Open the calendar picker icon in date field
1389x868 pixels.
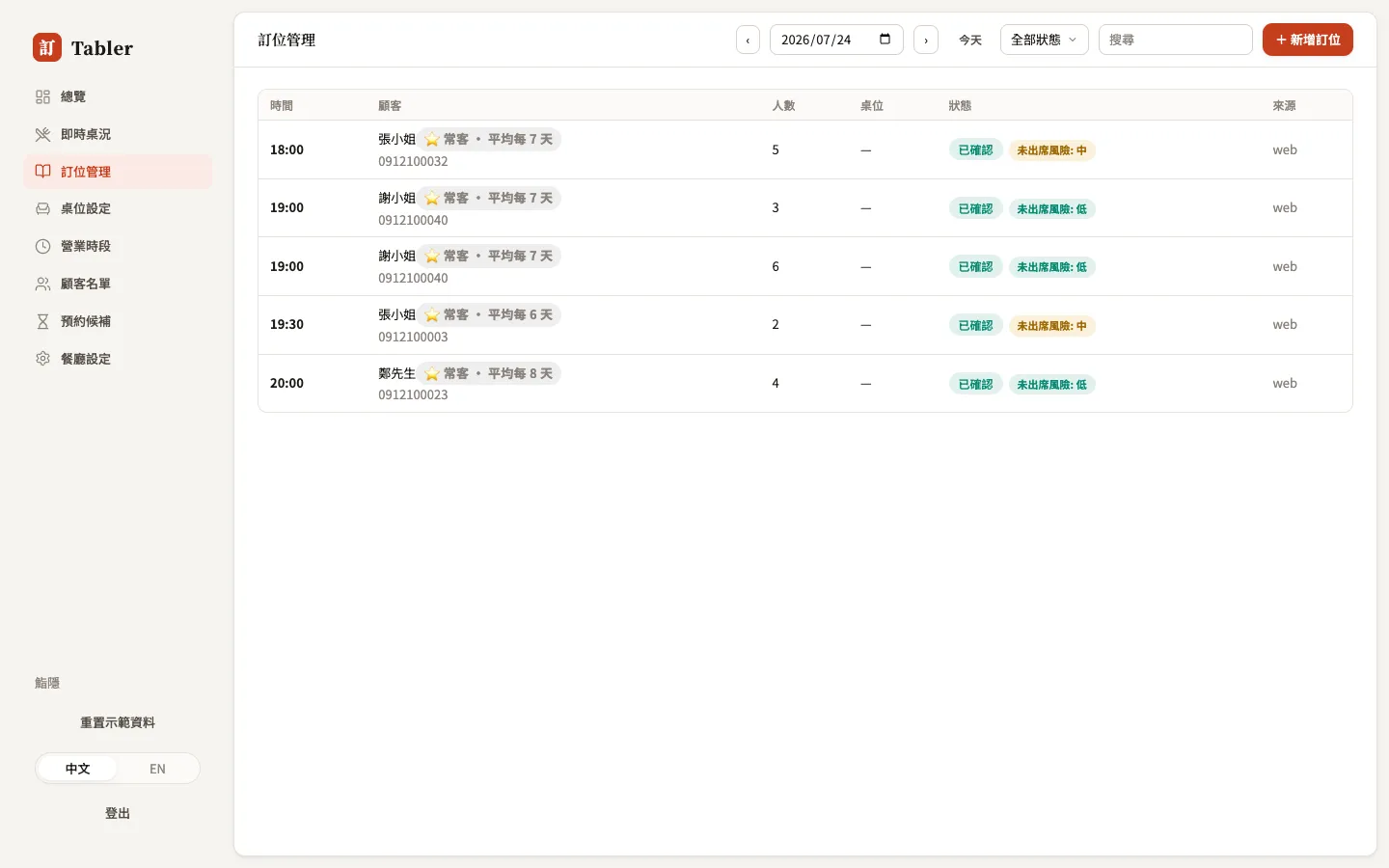click(885, 40)
